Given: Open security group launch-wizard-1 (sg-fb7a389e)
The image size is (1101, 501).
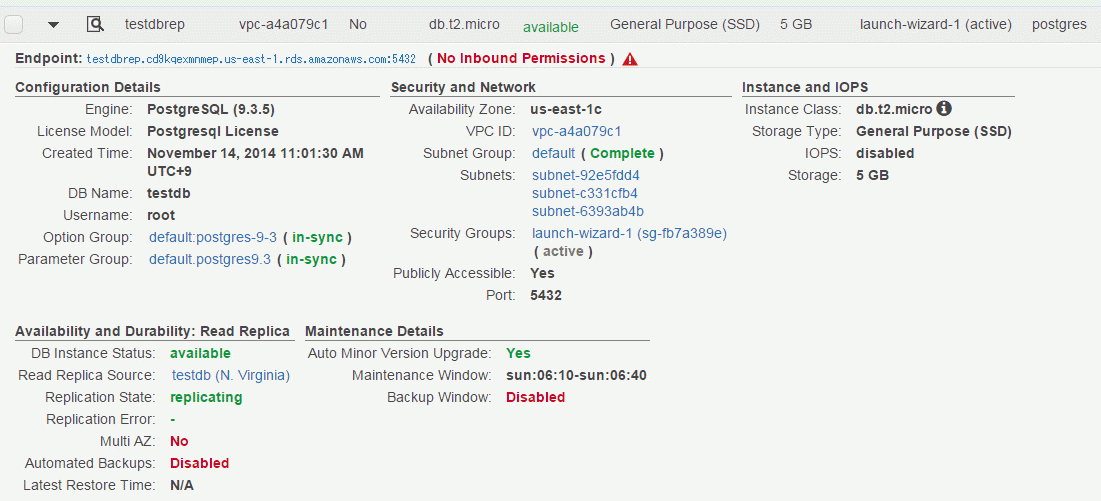Looking at the screenshot, I should [629, 233].
